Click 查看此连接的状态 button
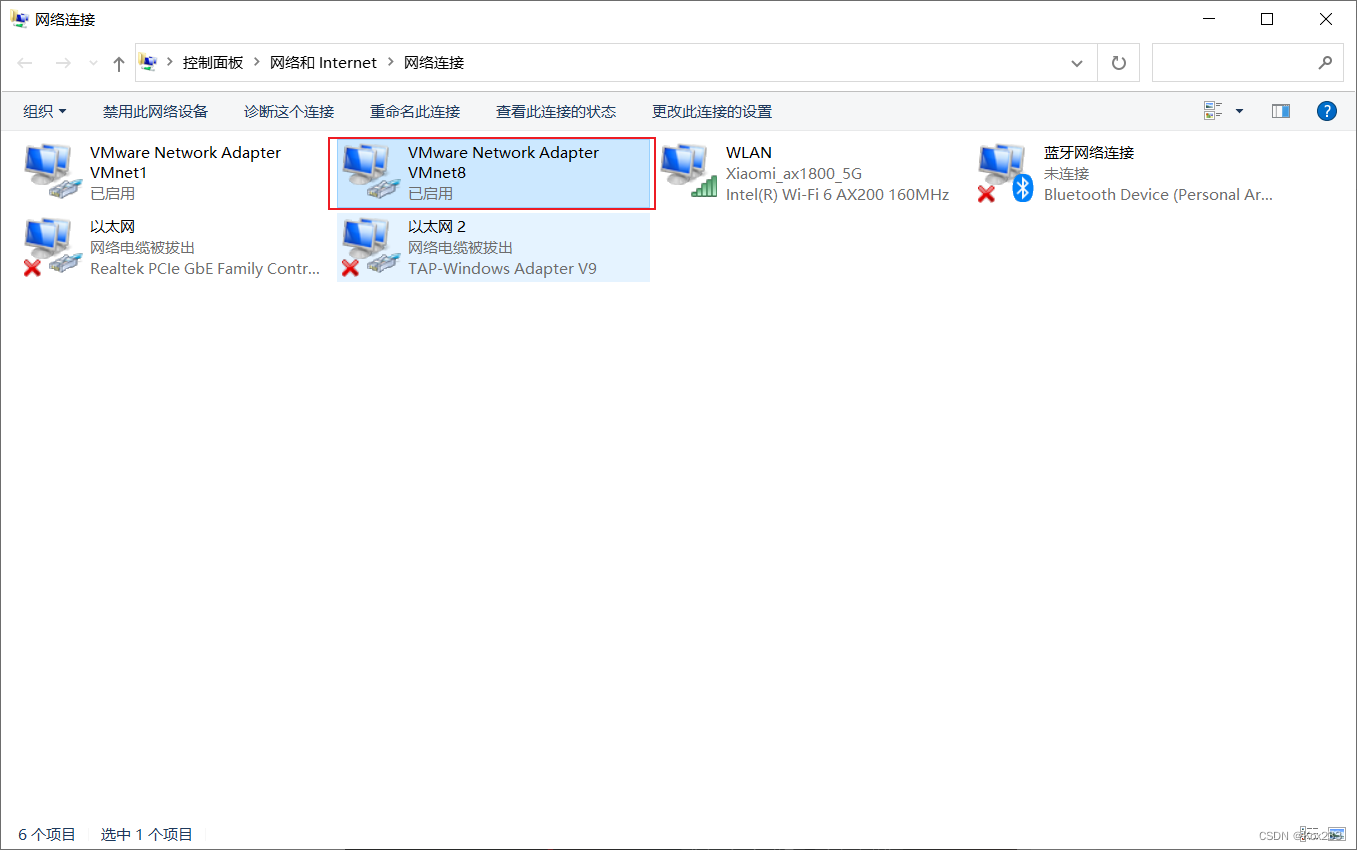Screen dimensions: 1357x850 point(556,111)
